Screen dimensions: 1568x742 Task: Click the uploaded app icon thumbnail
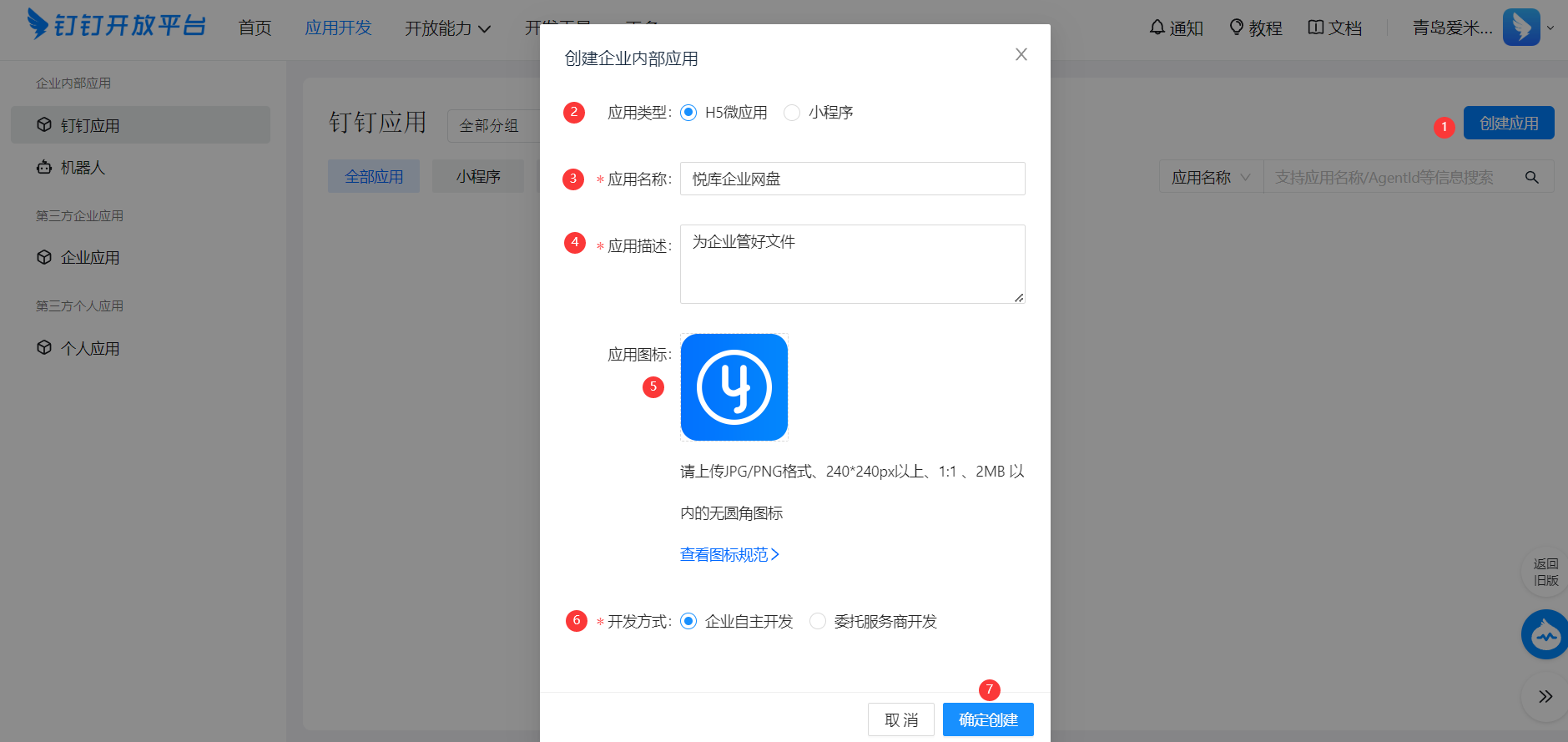click(x=734, y=387)
